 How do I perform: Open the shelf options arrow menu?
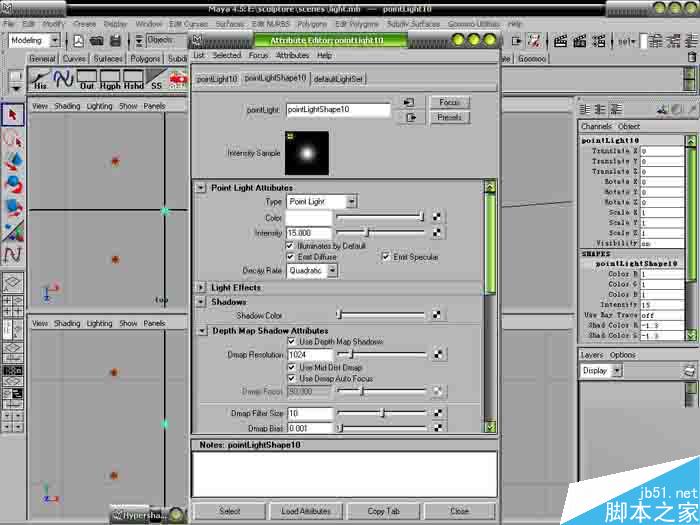coord(16,88)
